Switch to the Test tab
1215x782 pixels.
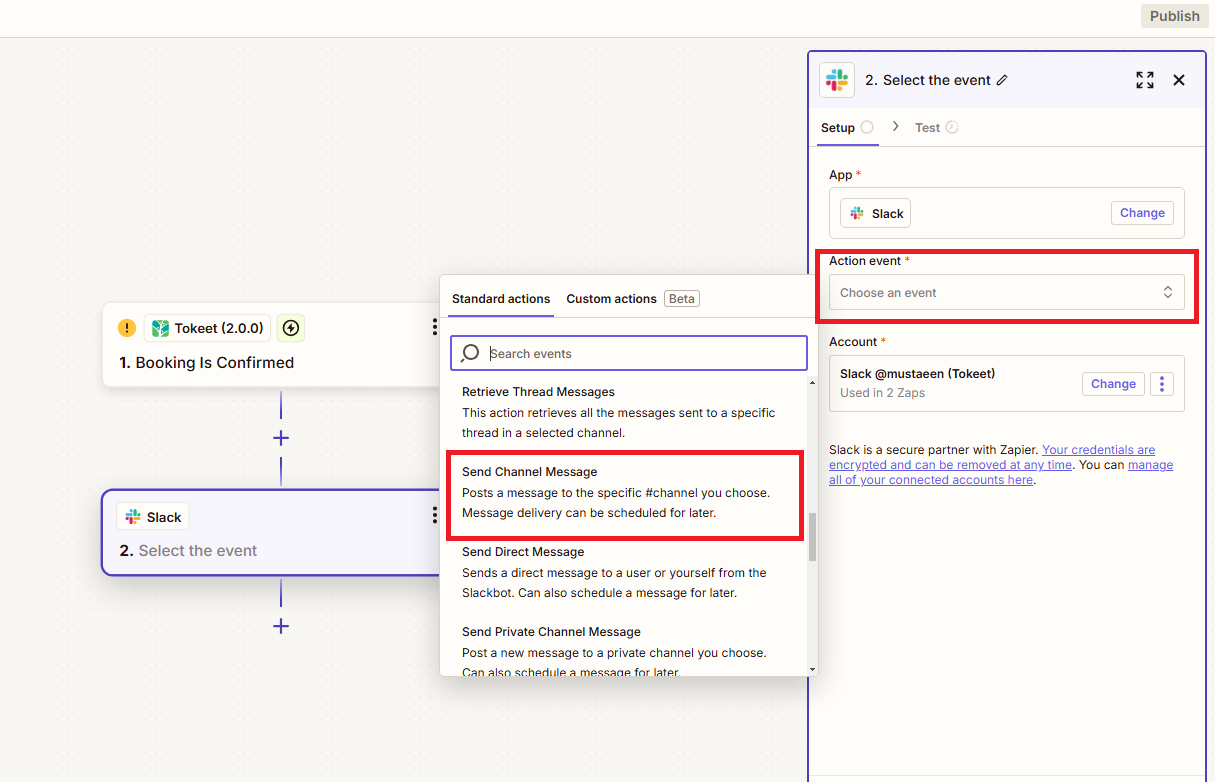[937, 128]
